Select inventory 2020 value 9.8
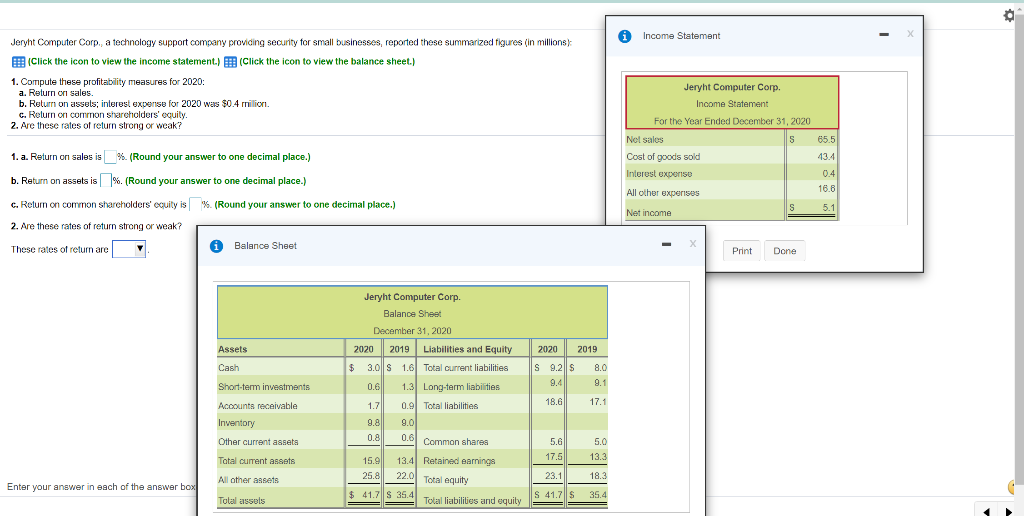The height and width of the screenshot is (516, 1024). pyautogui.click(x=374, y=423)
